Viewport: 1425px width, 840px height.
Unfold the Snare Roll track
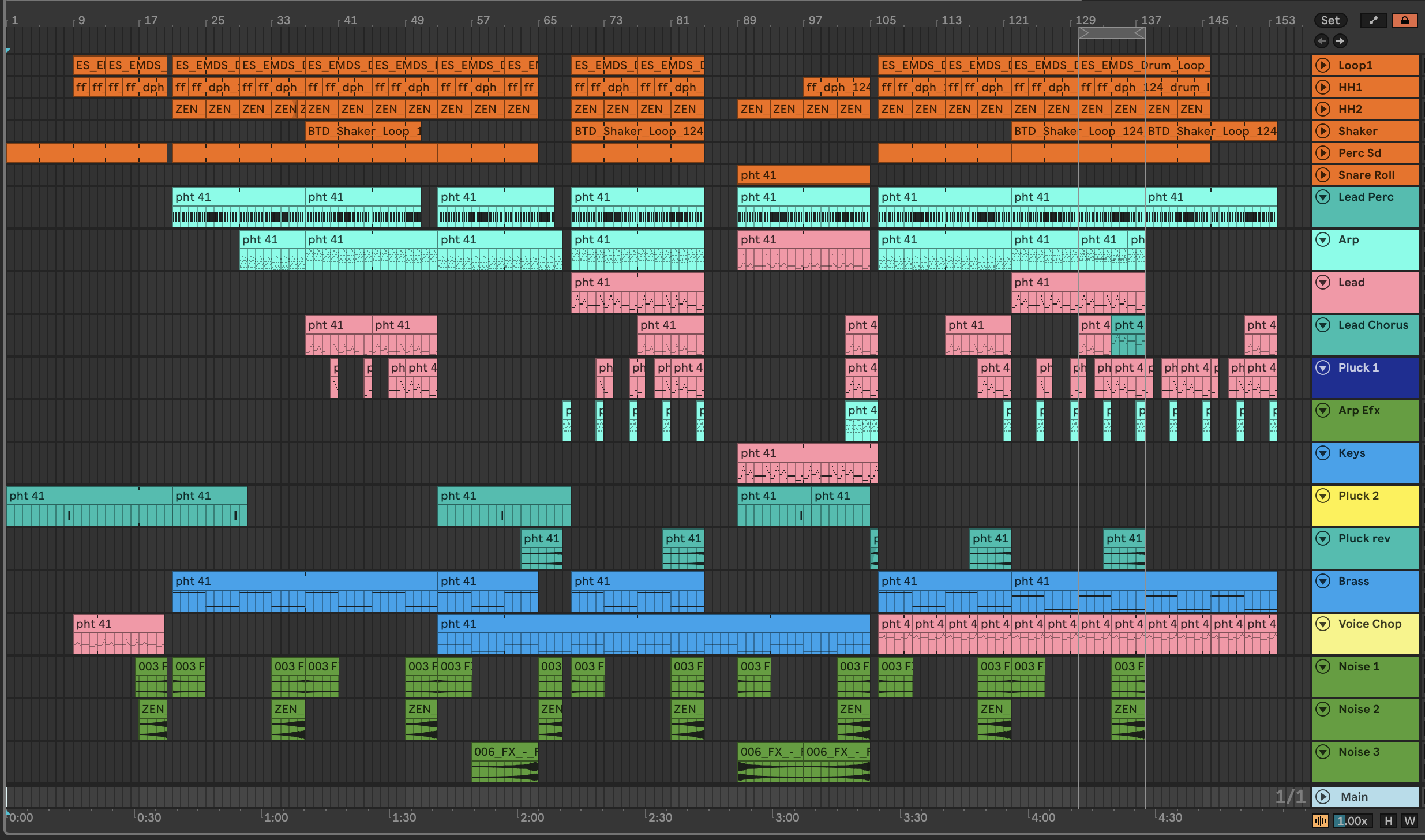1322,175
